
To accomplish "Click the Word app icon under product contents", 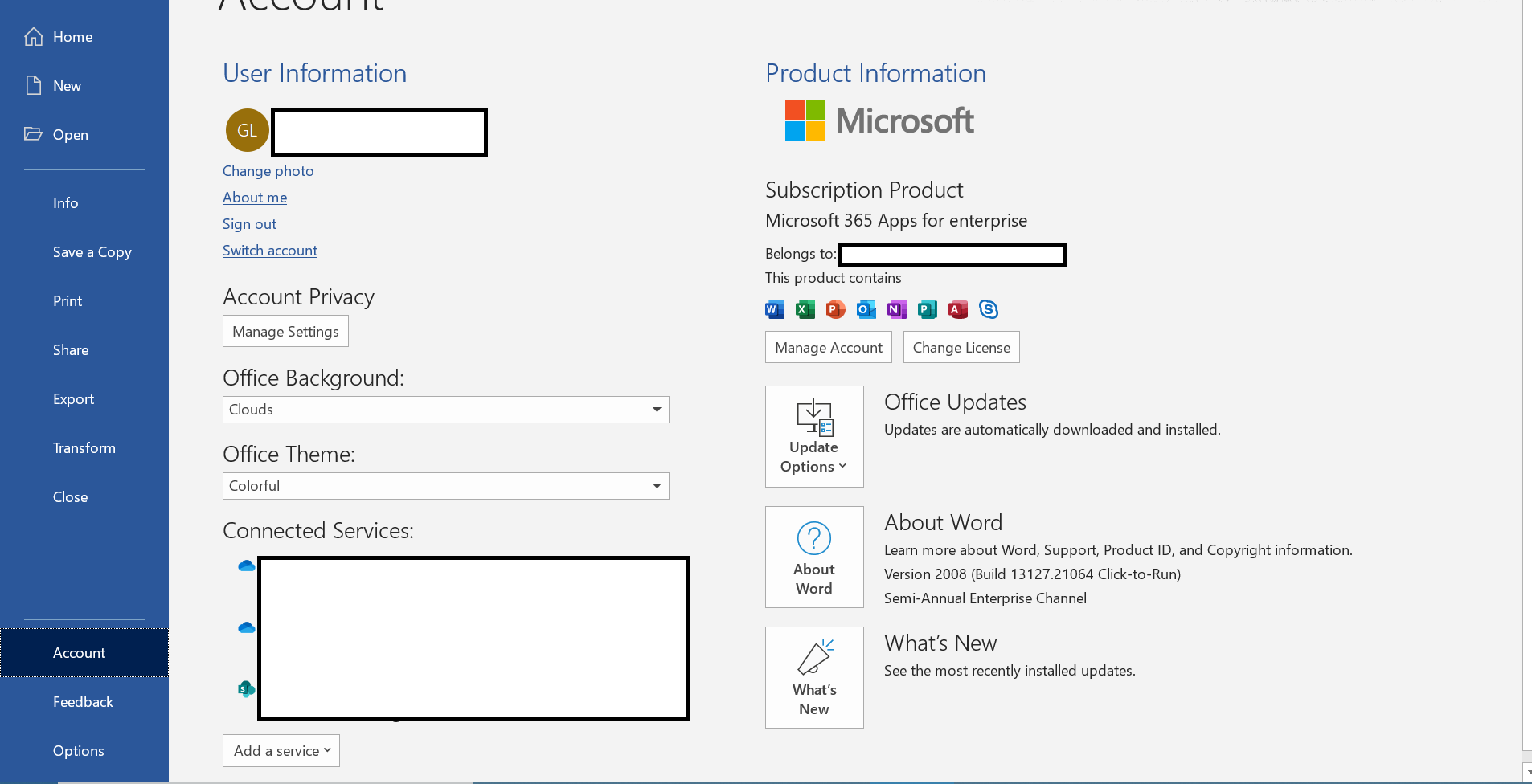I will click(x=775, y=309).
